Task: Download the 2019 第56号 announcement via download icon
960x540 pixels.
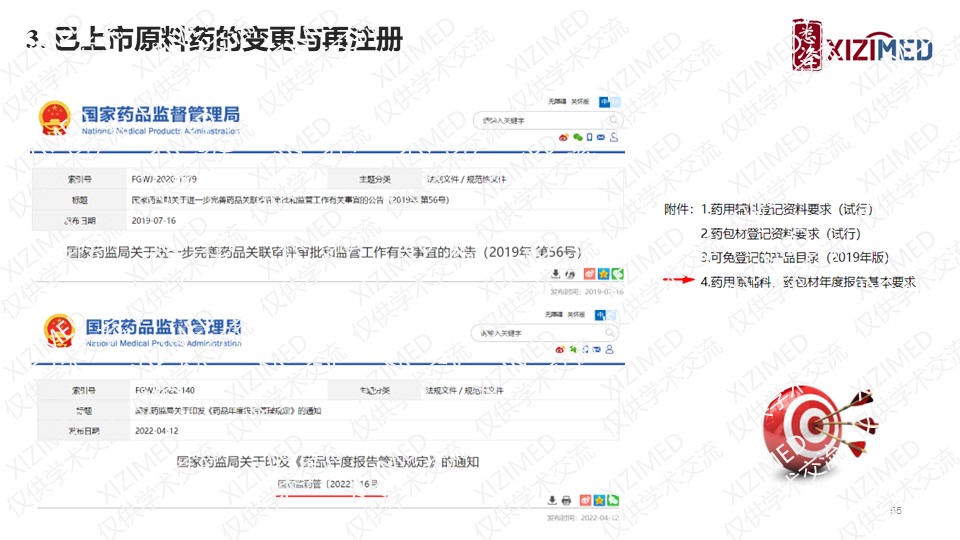Action: coord(556,274)
